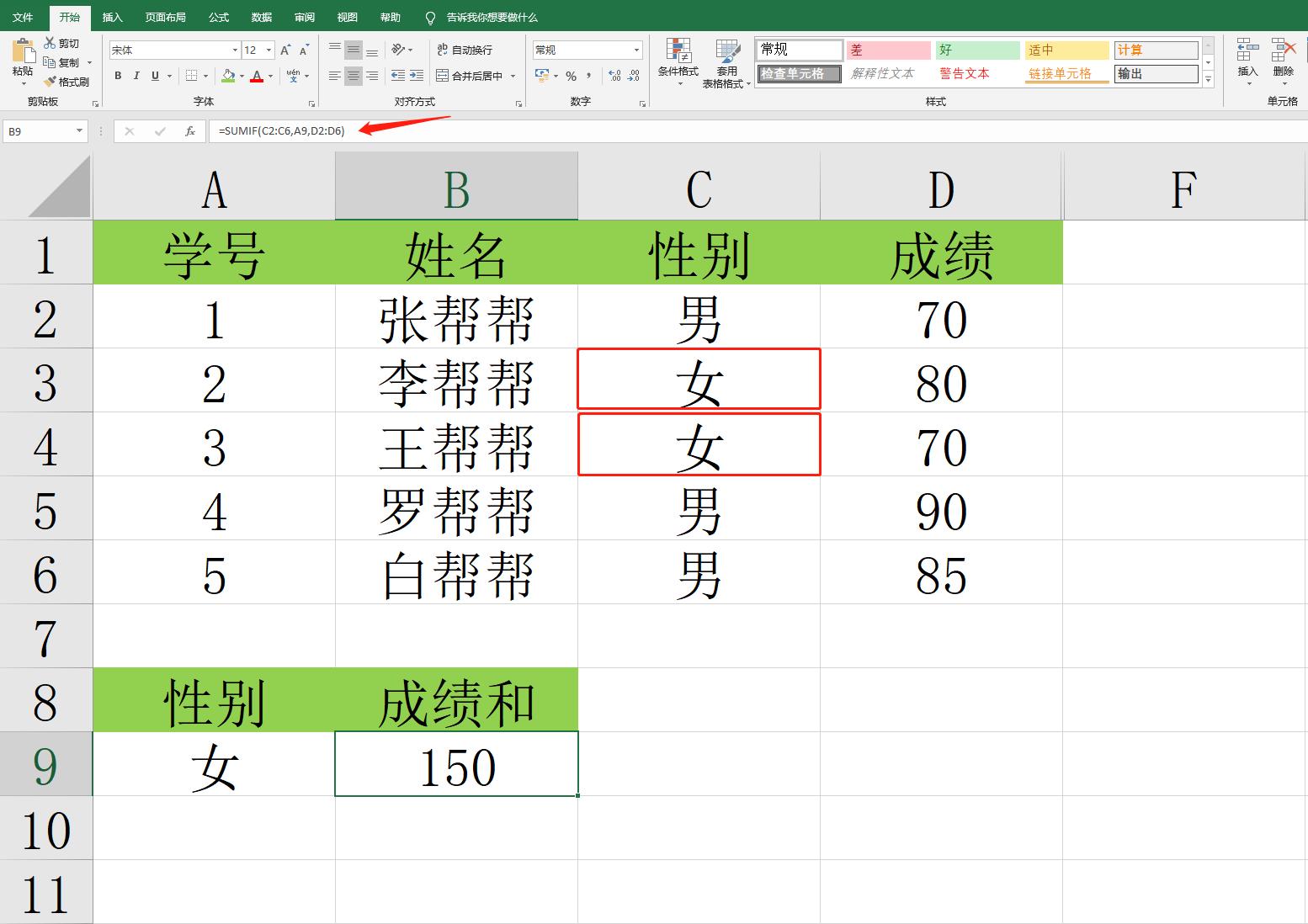Toggle align text left
Image resolution: width=1308 pixels, height=924 pixels.
pos(335,76)
